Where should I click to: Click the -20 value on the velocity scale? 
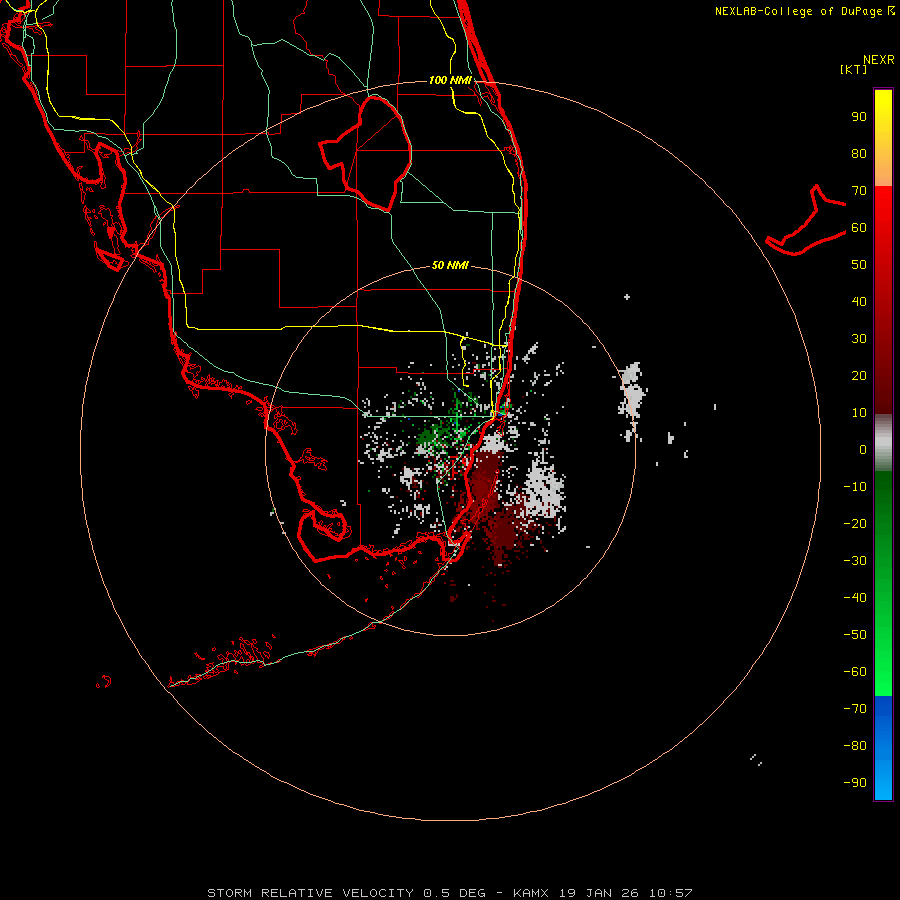click(x=855, y=523)
